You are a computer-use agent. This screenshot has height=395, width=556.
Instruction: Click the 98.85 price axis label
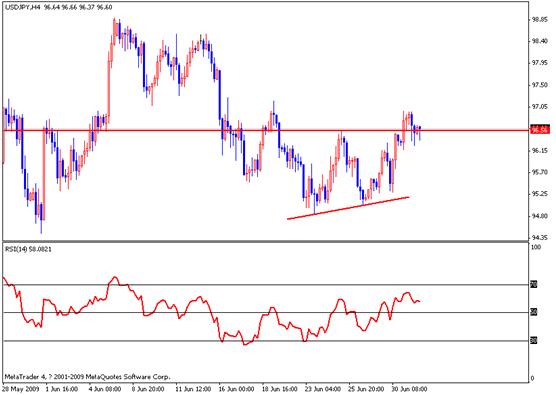(539, 20)
